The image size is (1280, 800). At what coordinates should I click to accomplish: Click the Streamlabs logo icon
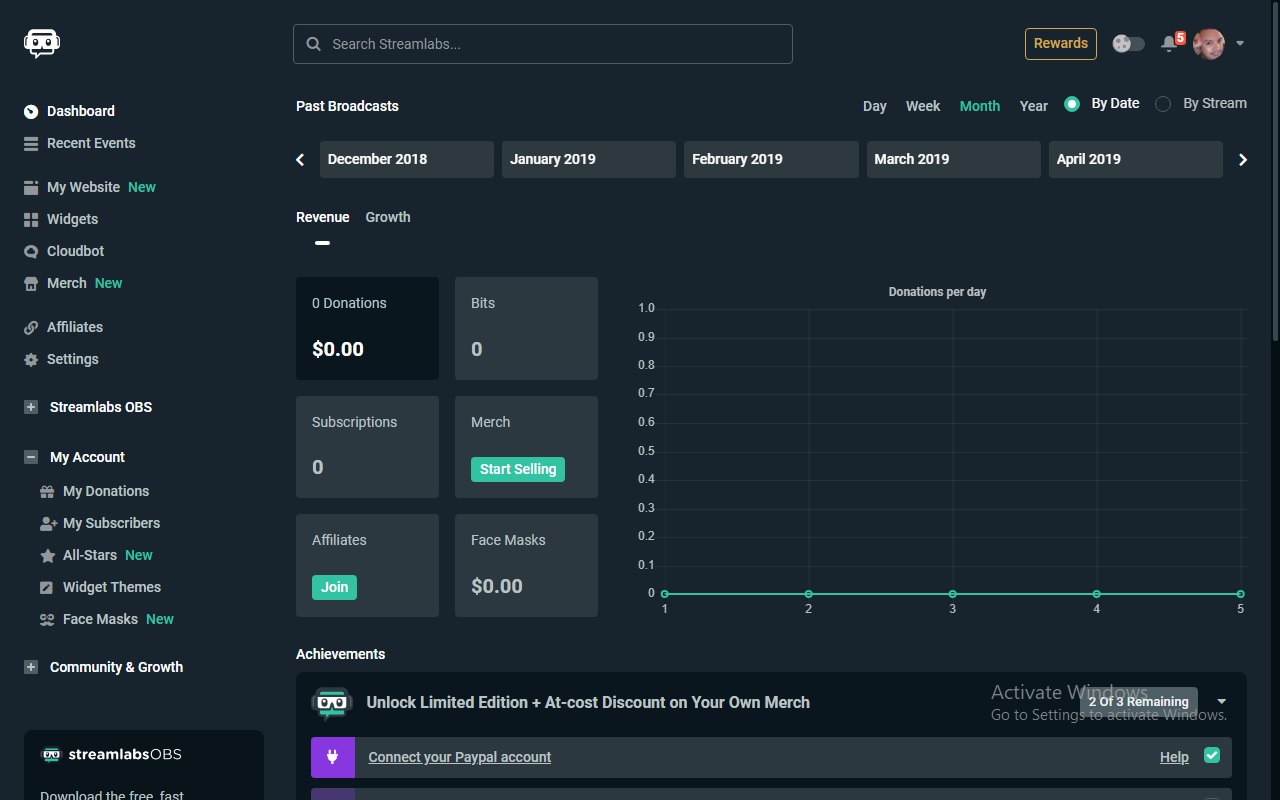tap(42, 44)
